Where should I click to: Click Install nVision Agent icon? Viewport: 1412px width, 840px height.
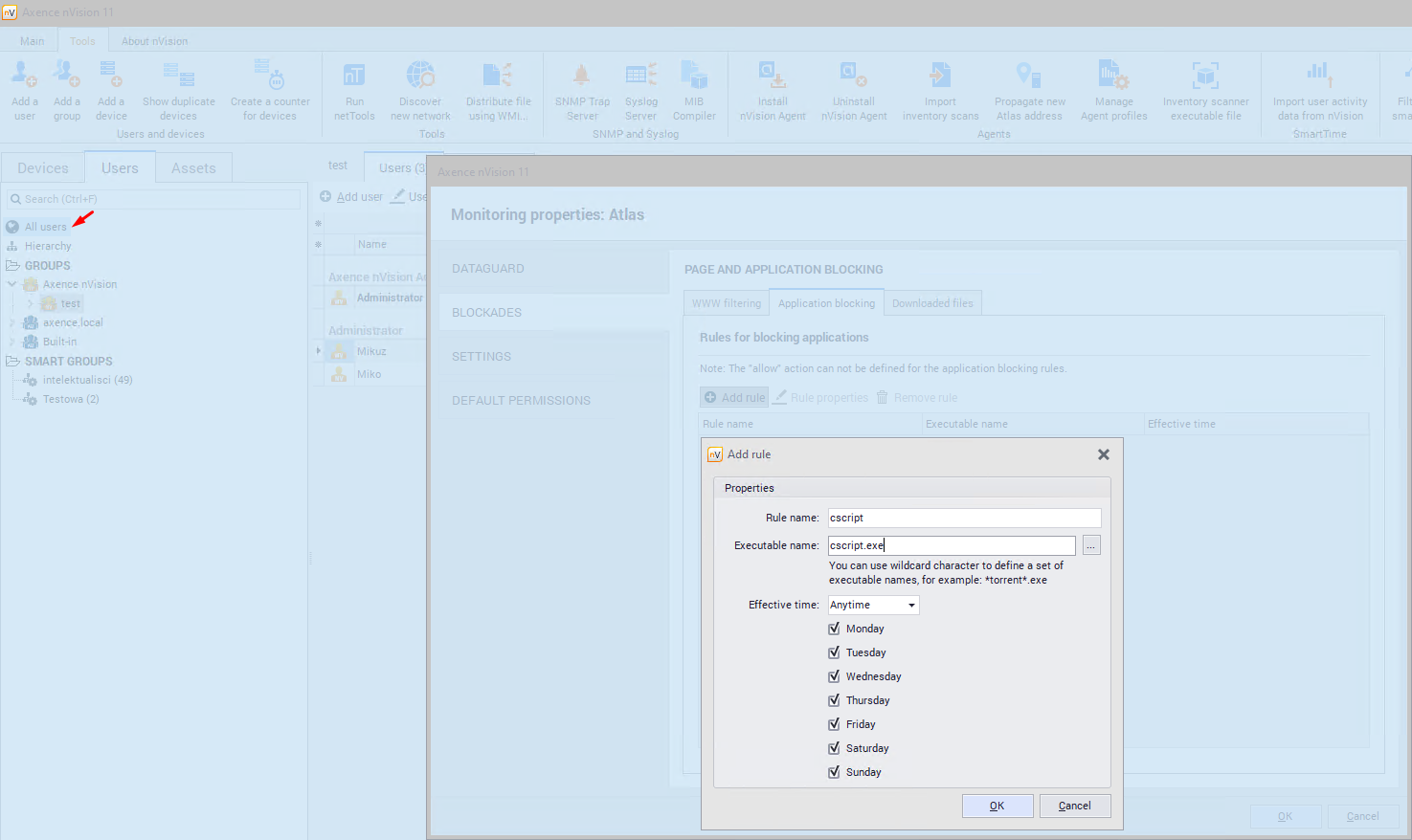(773, 77)
